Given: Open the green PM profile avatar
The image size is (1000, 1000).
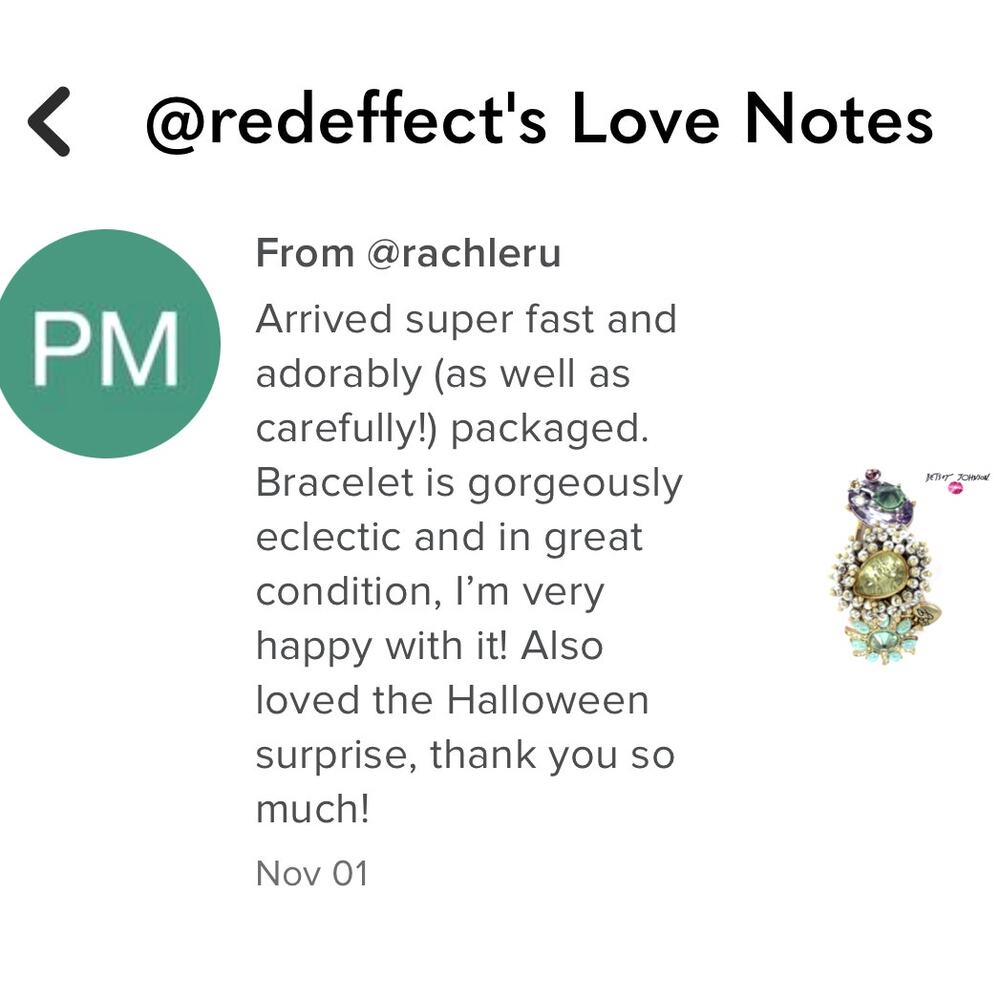Looking at the screenshot, I should (106, 344).
